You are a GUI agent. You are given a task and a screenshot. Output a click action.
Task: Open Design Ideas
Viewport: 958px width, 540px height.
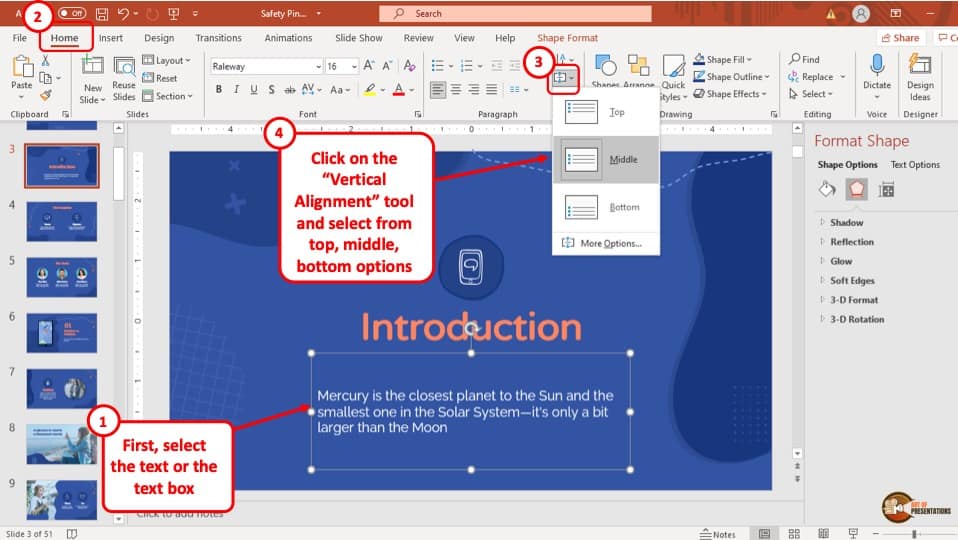pos(920,78)
